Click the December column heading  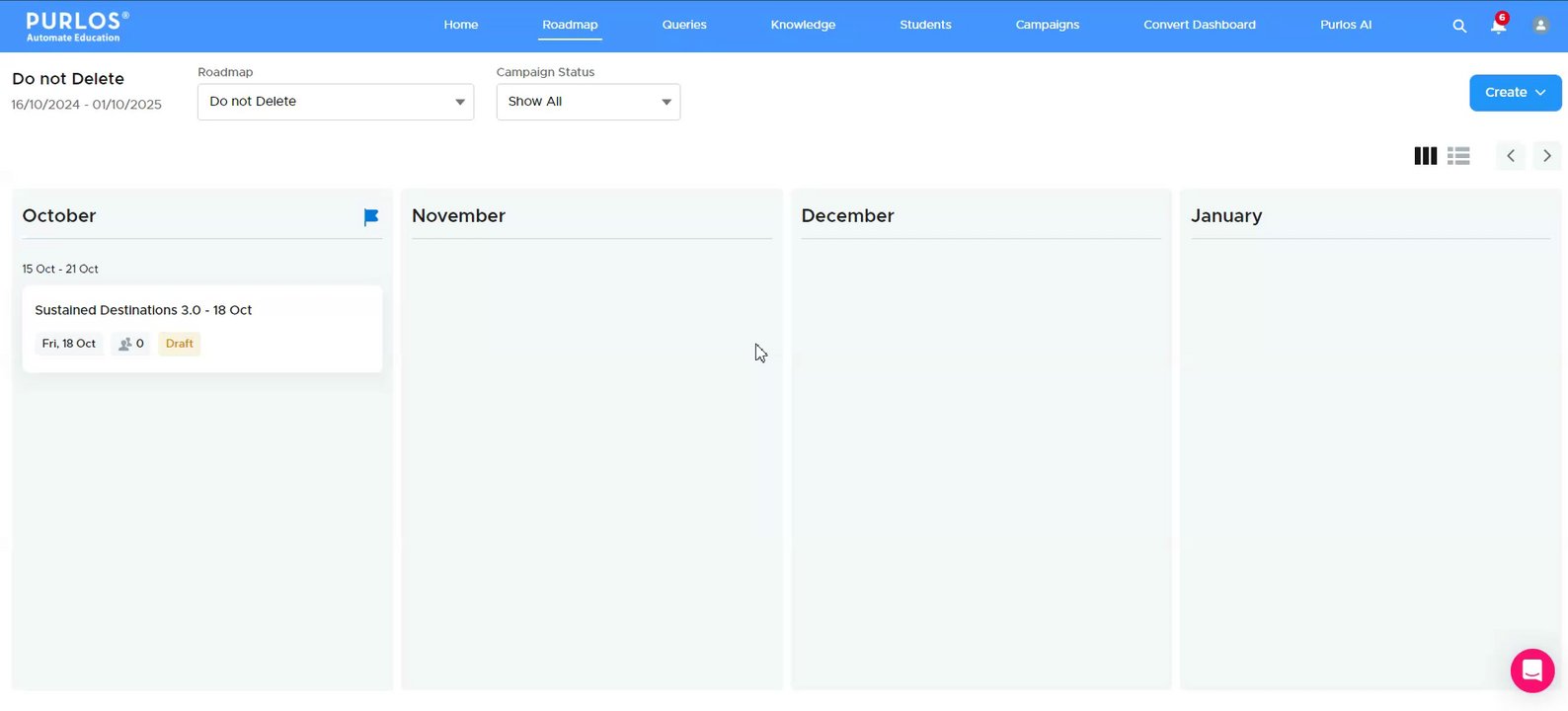click(x=847, y=216)
